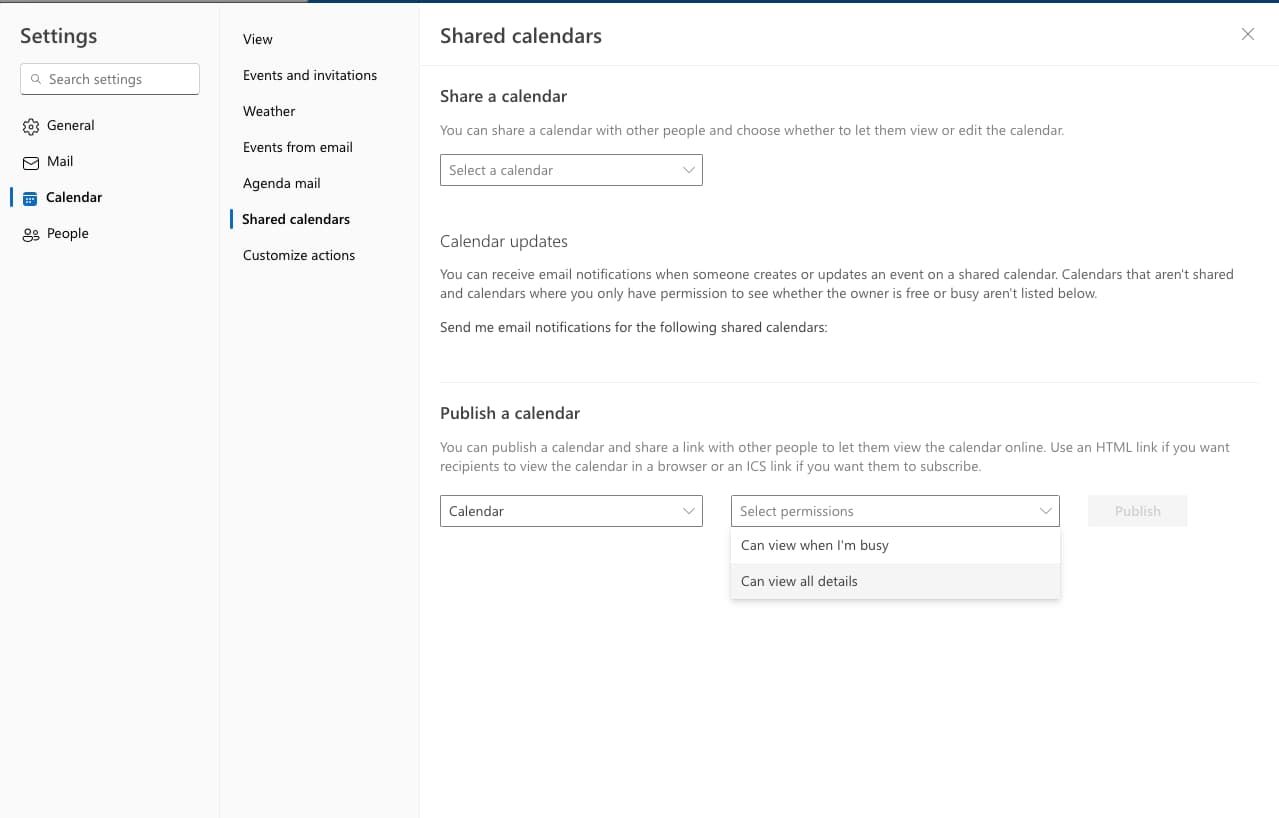Click the People settings icon
The width and height of the screenshot is (1279, 818).
[31, 233]
